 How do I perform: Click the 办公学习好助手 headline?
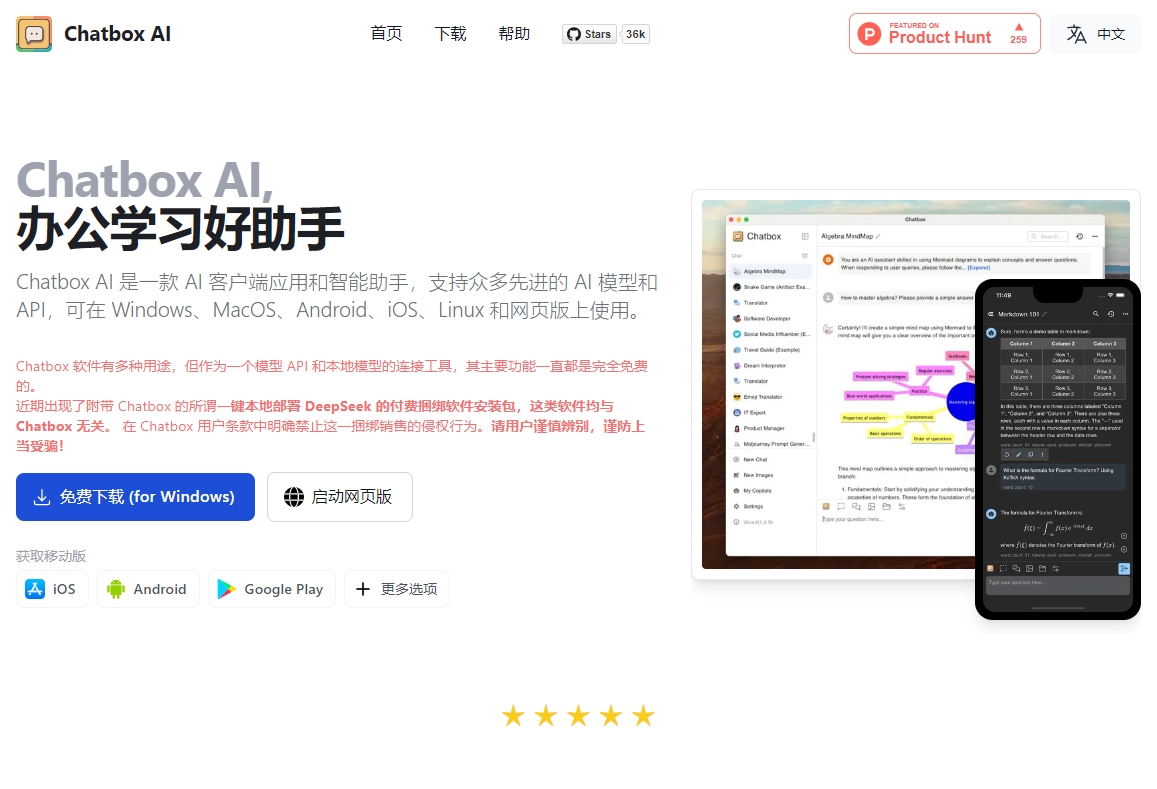point(180,229)
